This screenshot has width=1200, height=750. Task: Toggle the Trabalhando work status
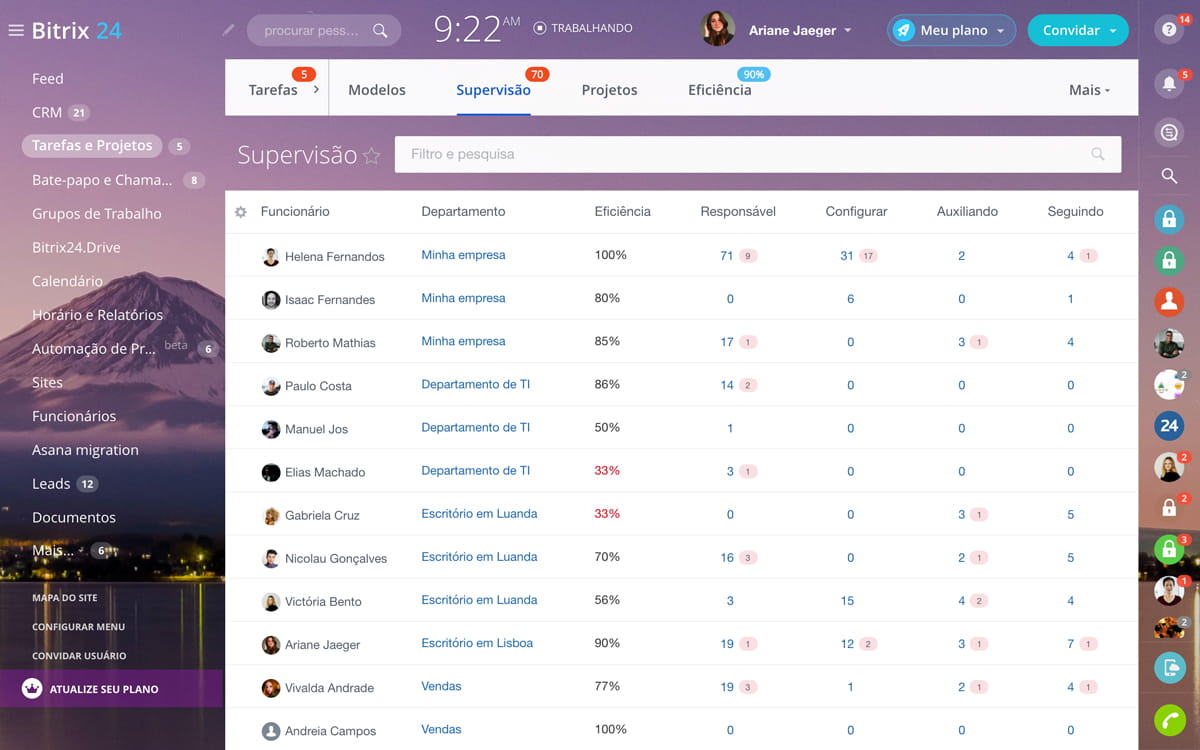pyautogui.click(x=583, y=29)
